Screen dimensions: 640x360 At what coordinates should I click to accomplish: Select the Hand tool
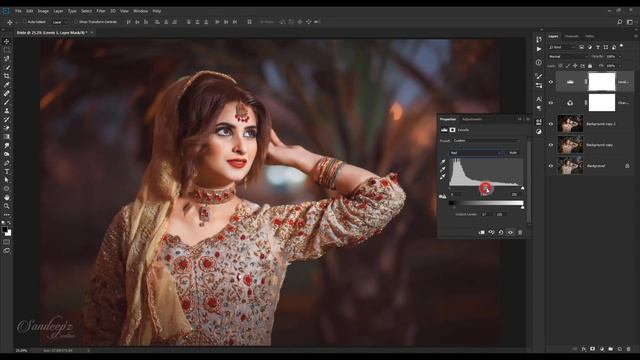tap(7, 198)
